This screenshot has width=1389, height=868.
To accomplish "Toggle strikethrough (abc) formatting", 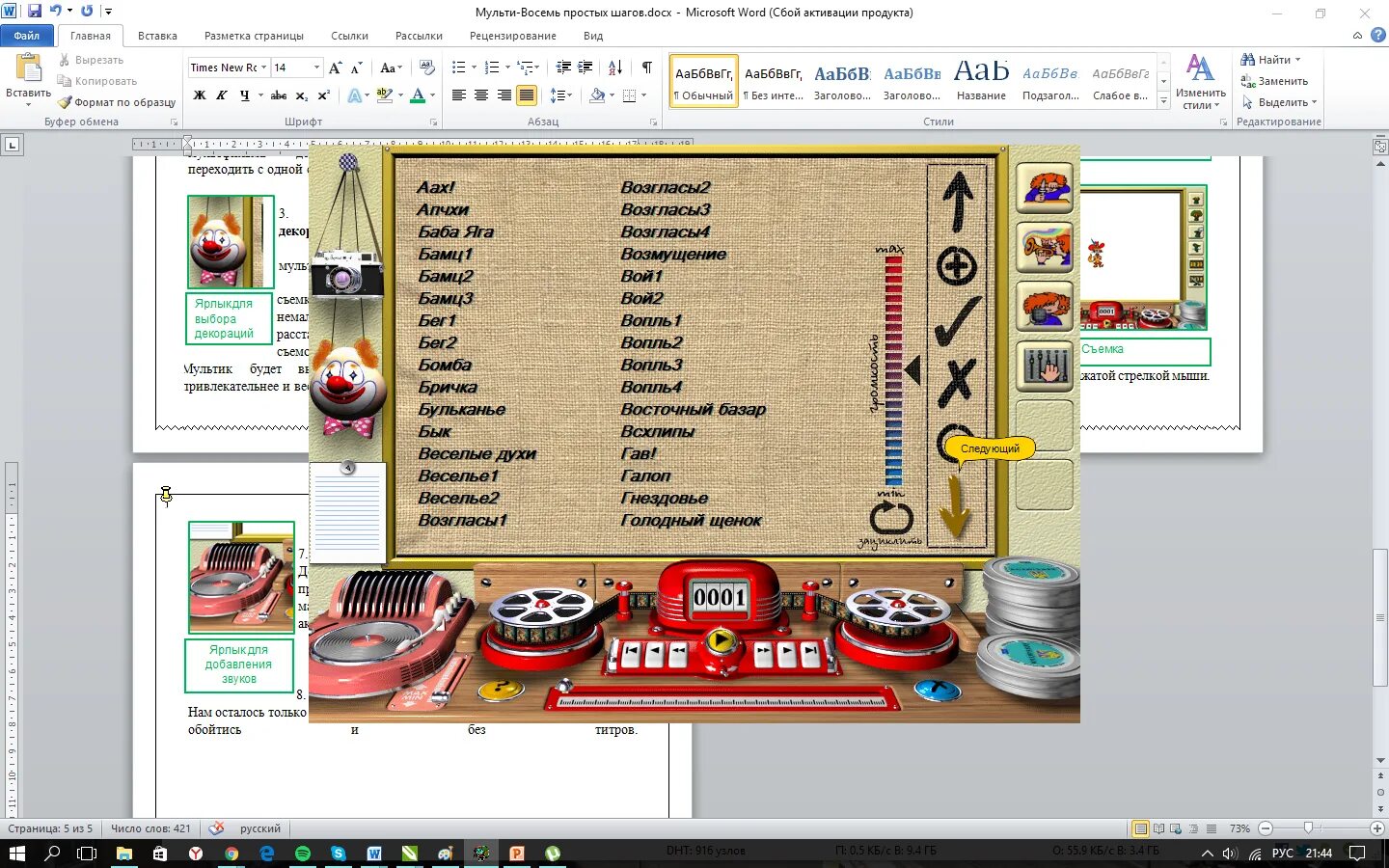I will [279, 95].
